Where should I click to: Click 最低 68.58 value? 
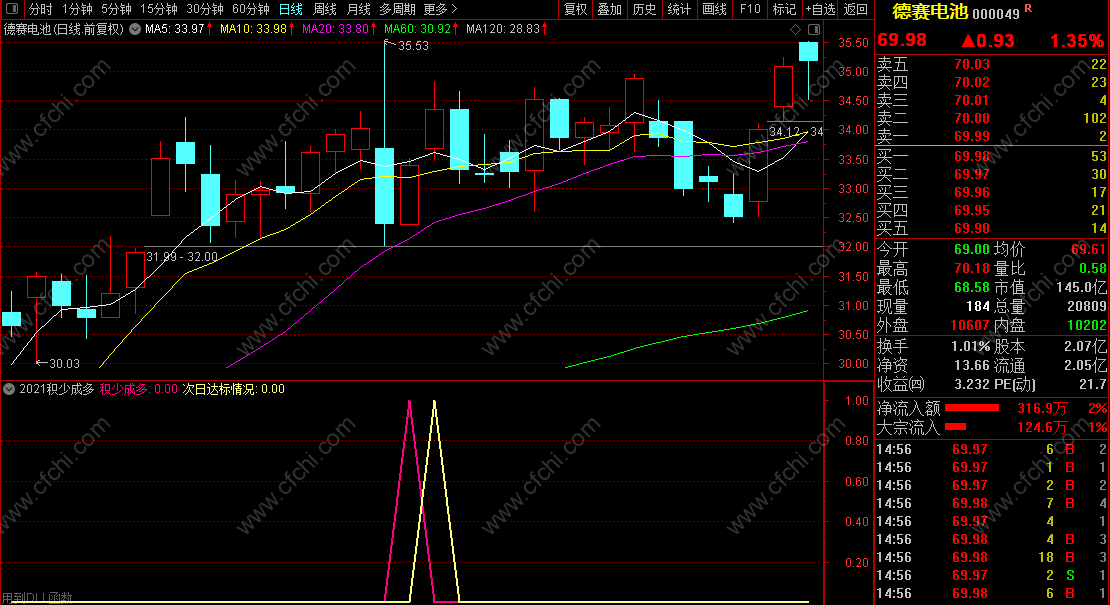[971, 288]
